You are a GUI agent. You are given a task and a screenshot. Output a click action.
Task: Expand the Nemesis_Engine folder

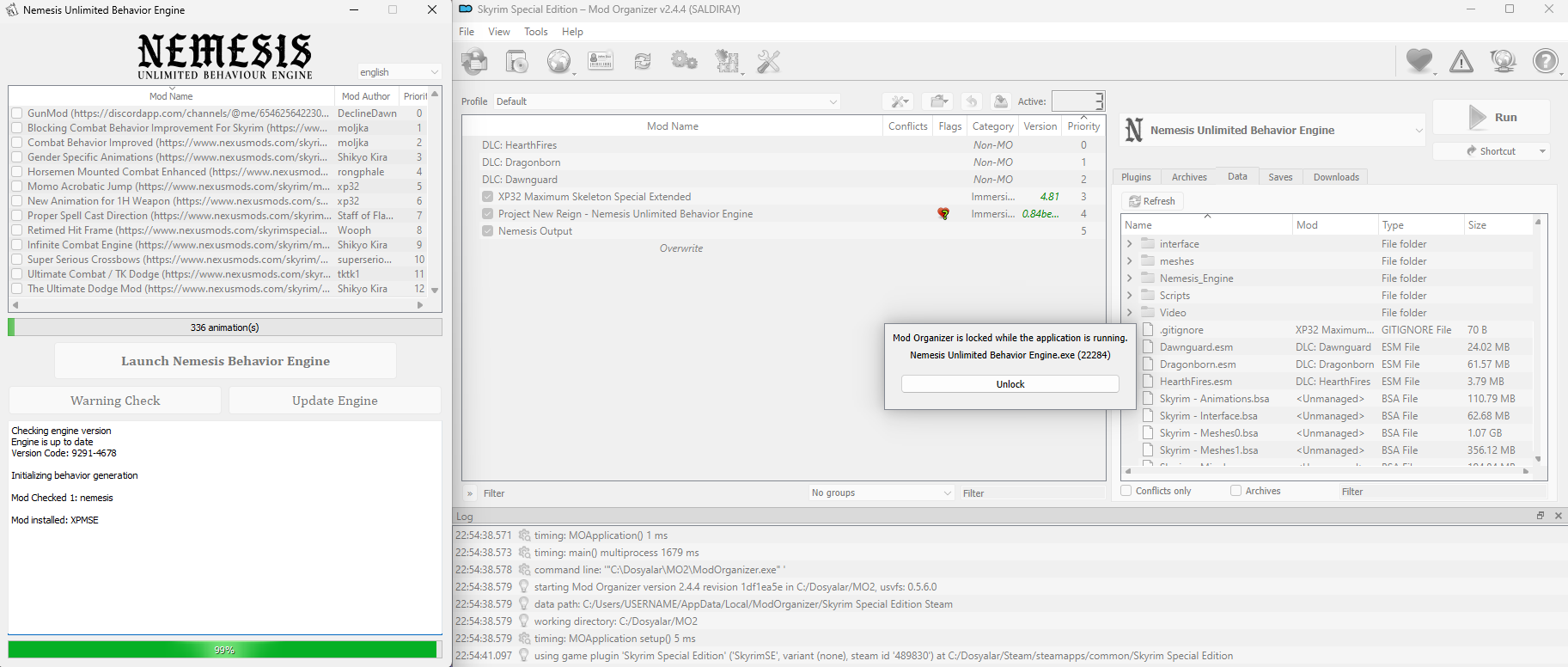(1129, 278)
